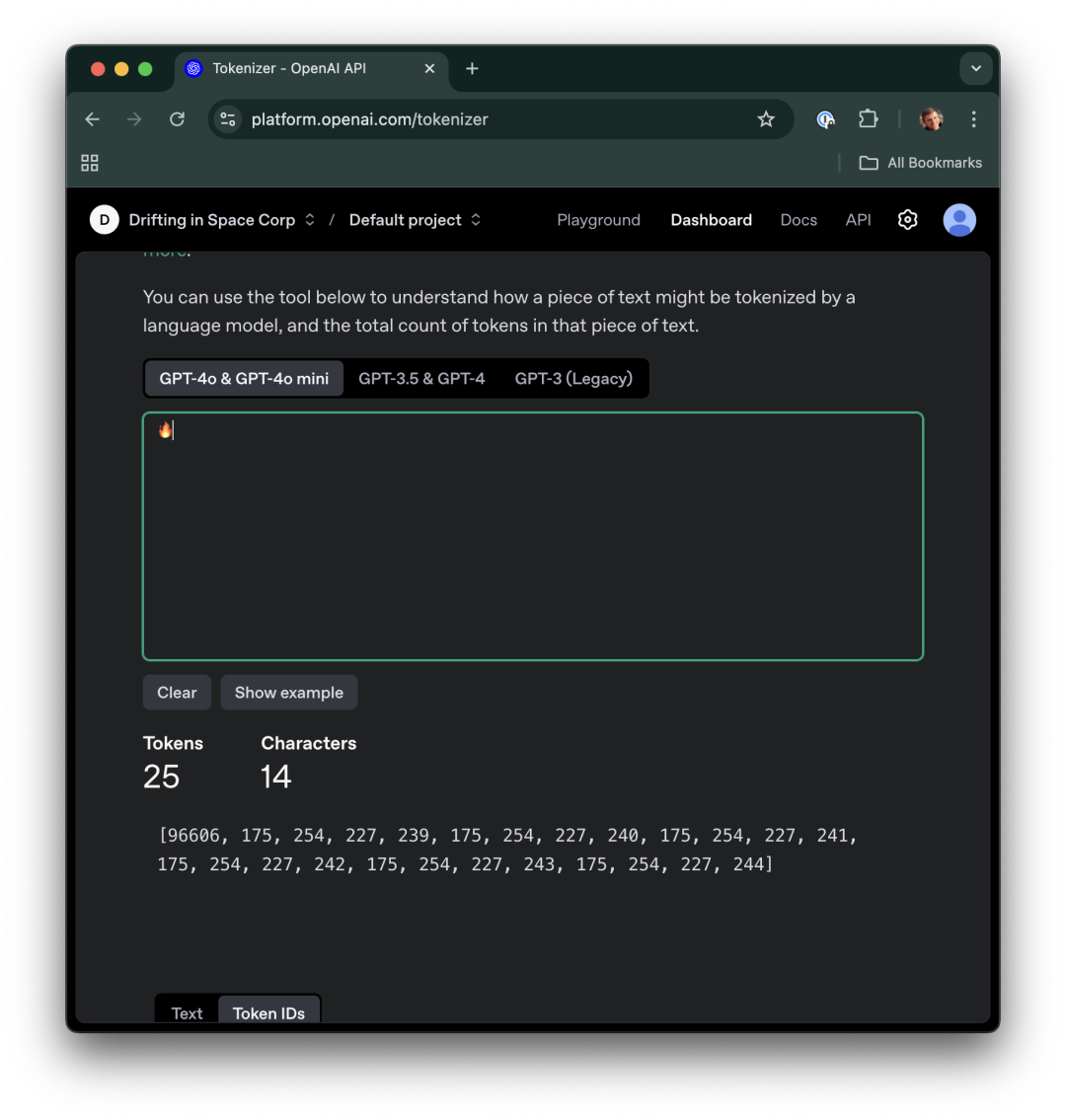Open API reference in the top navigation
The width and height of the screenshot is (1066, 1120).
point(858,220)
